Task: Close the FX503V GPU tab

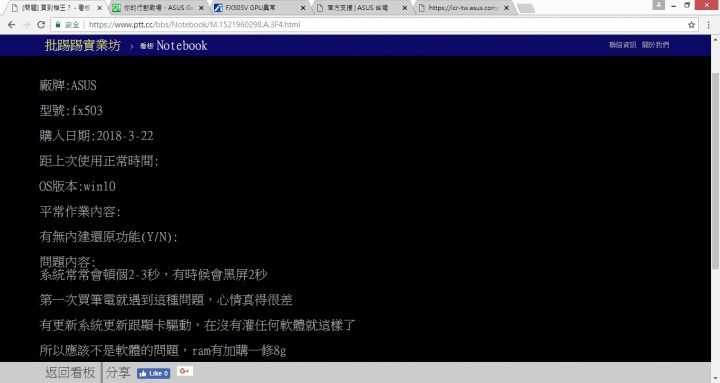Action: [303, 8]
